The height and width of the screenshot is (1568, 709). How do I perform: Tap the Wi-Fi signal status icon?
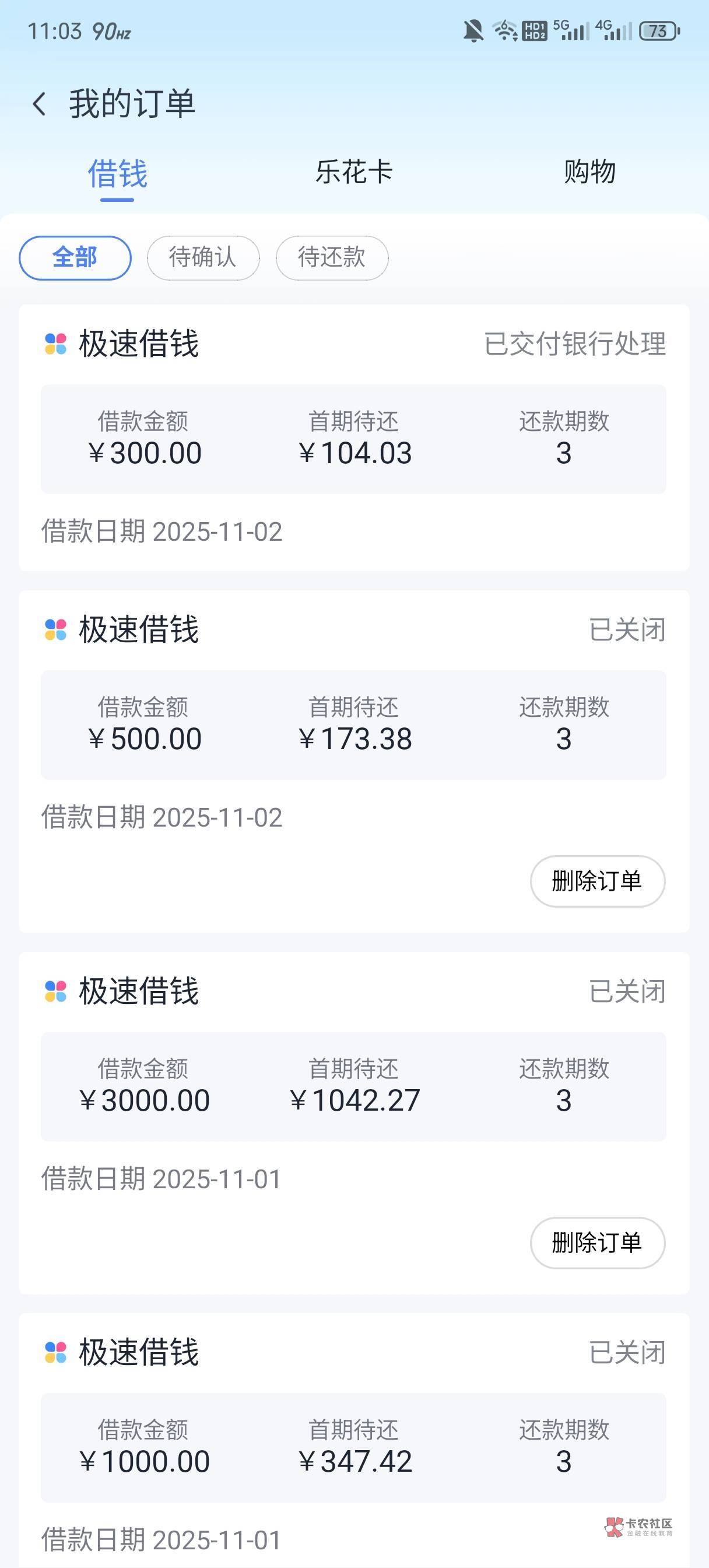(x=504, y=30)
